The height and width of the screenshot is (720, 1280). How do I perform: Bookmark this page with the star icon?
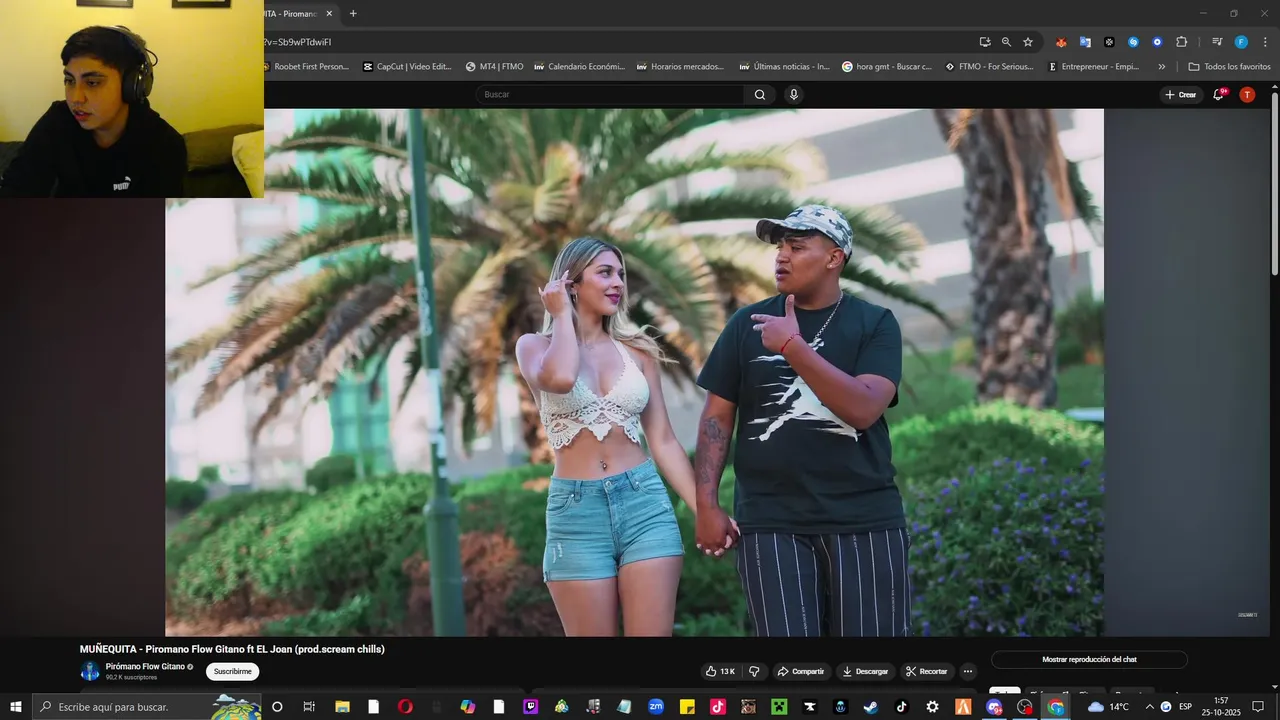coord(1028,42)
